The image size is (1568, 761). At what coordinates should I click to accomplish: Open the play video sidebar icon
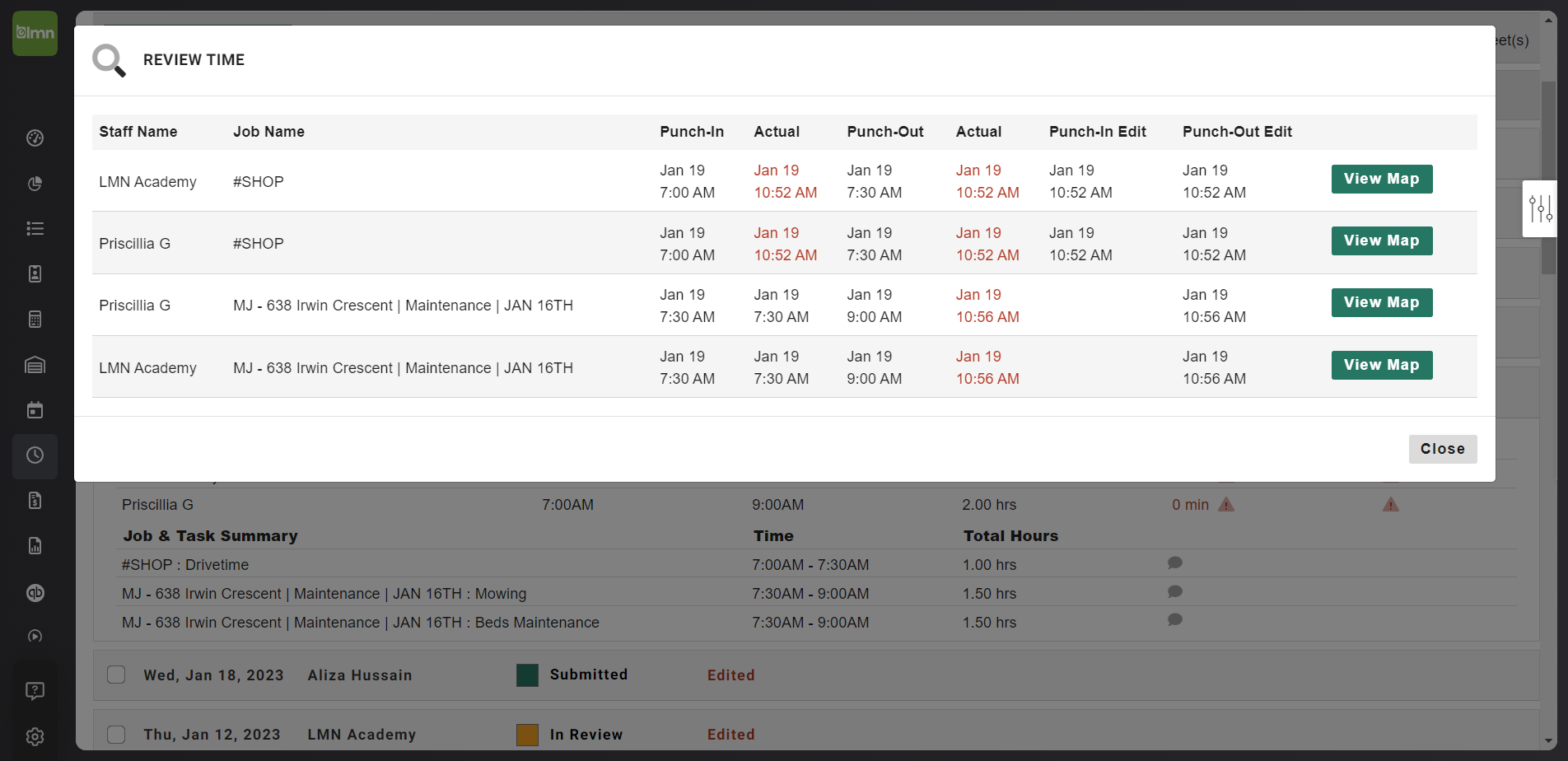35,636
